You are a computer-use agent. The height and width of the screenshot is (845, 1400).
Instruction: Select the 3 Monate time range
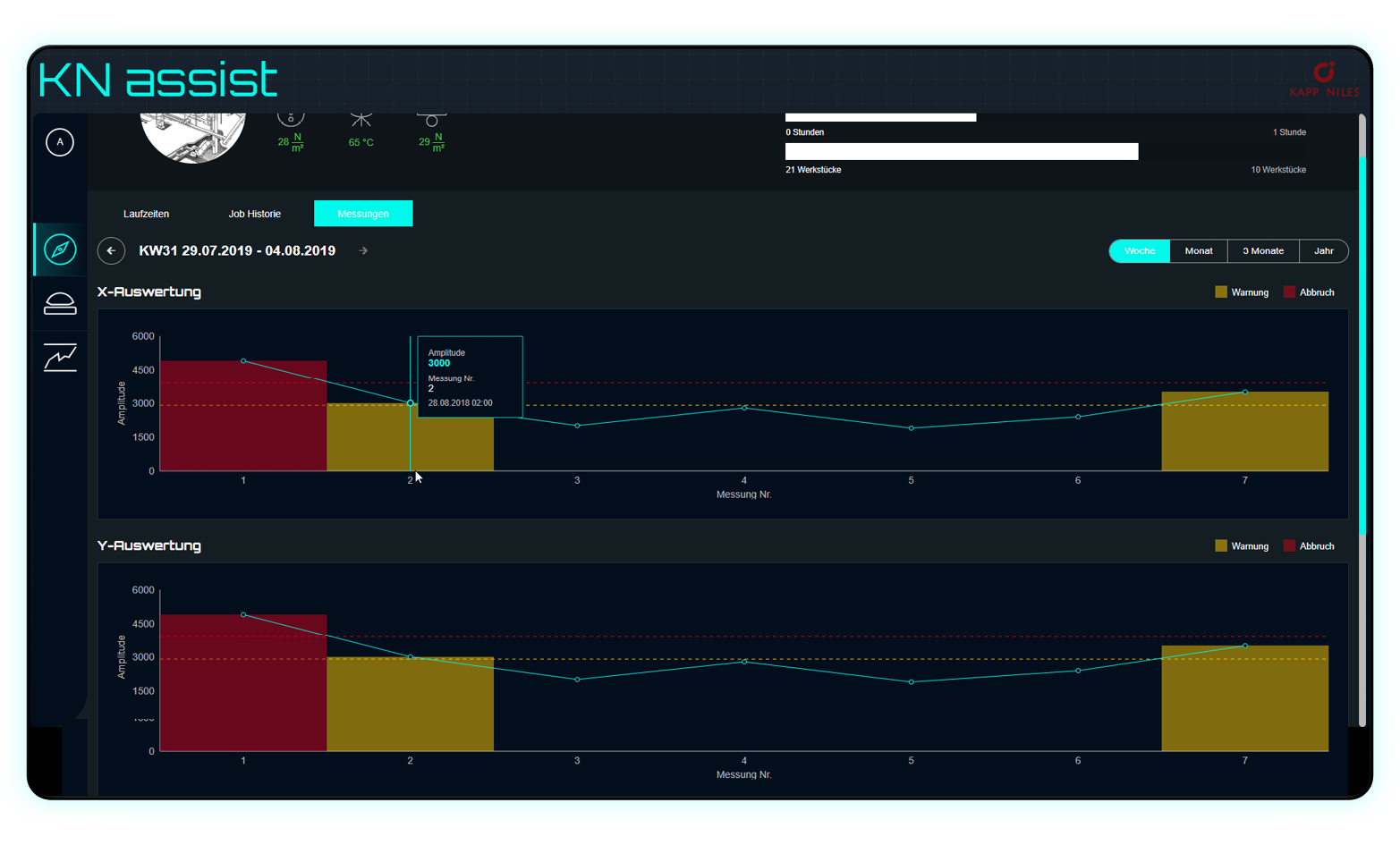pyautogui.click(x=1263, y=251)
